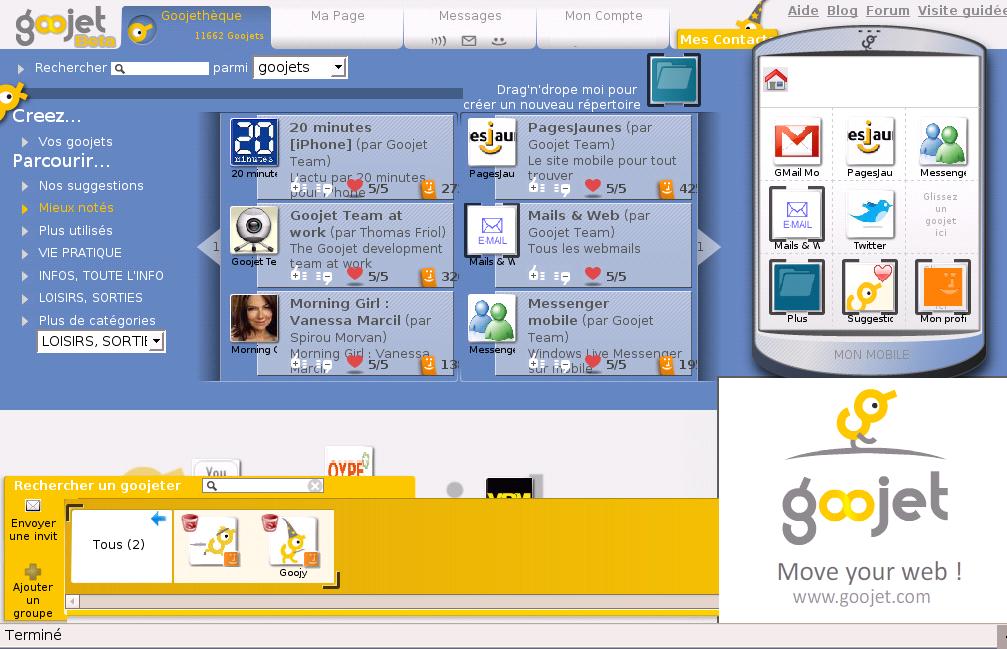Click the Goojy contact avatar
The height and width of the screenshot is (649, 1007).
(x=293, y=542)
